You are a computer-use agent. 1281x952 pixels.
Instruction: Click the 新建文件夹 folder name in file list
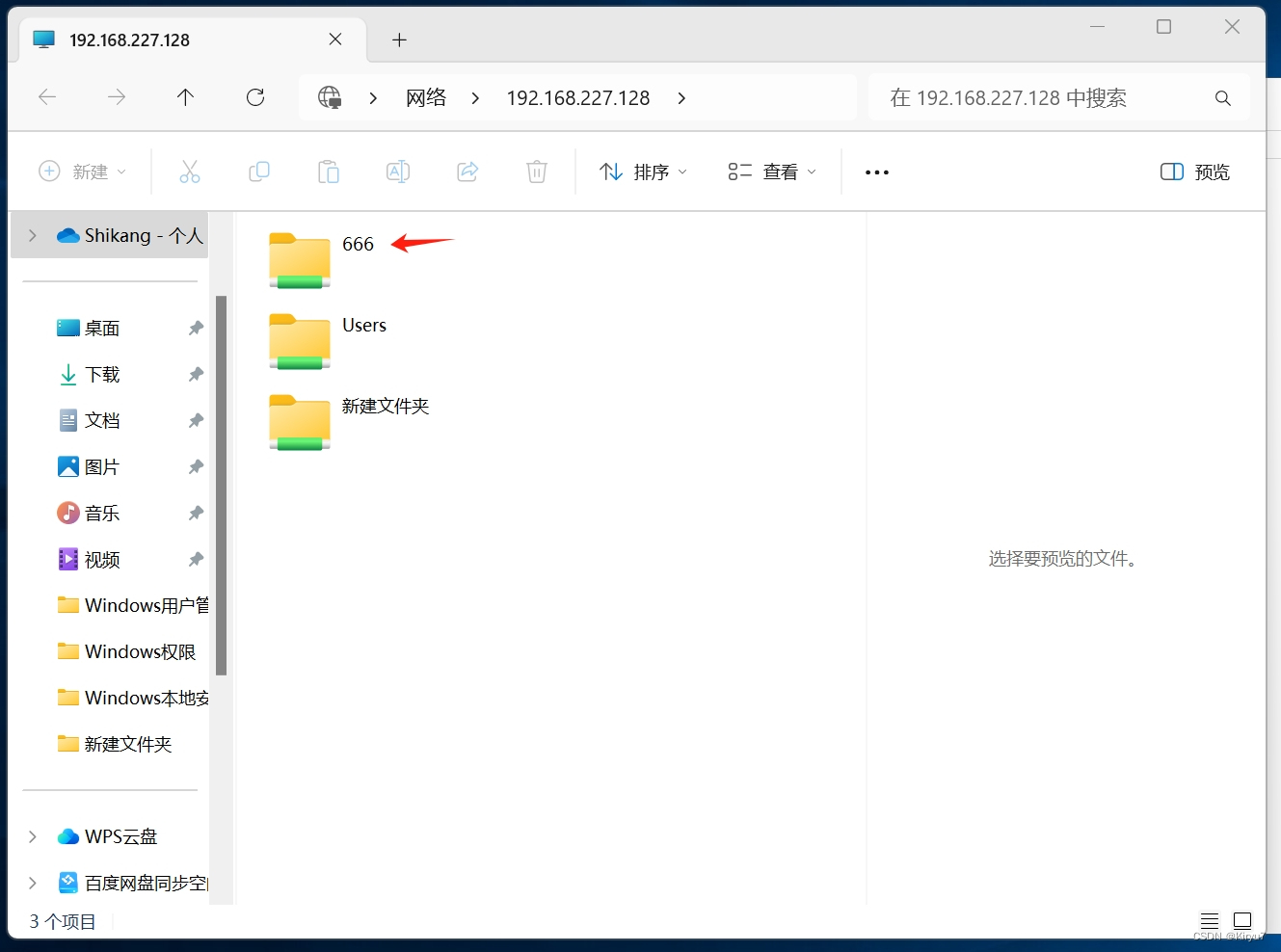(x=386, y=407)
